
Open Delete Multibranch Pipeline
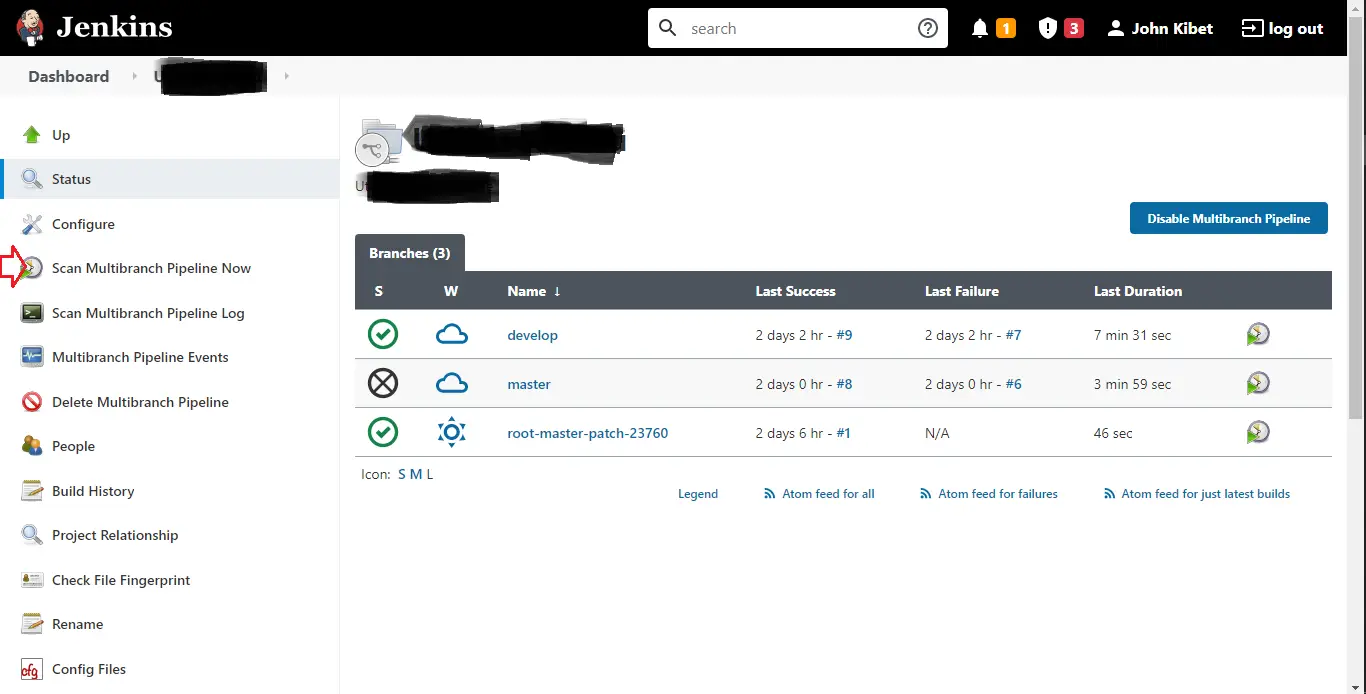139,401
